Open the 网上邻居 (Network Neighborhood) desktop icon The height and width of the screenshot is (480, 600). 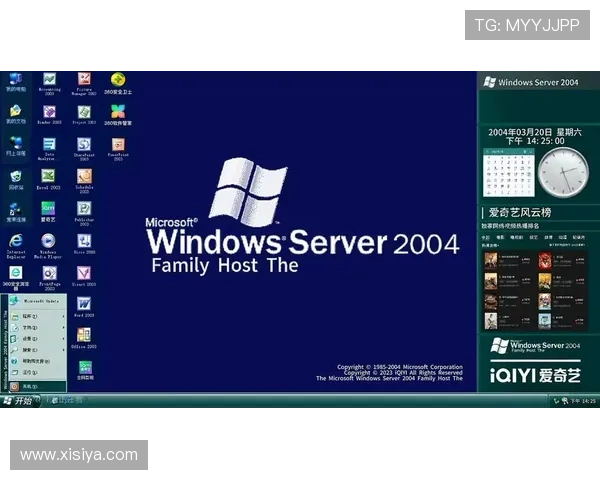[x=16, y=146]
